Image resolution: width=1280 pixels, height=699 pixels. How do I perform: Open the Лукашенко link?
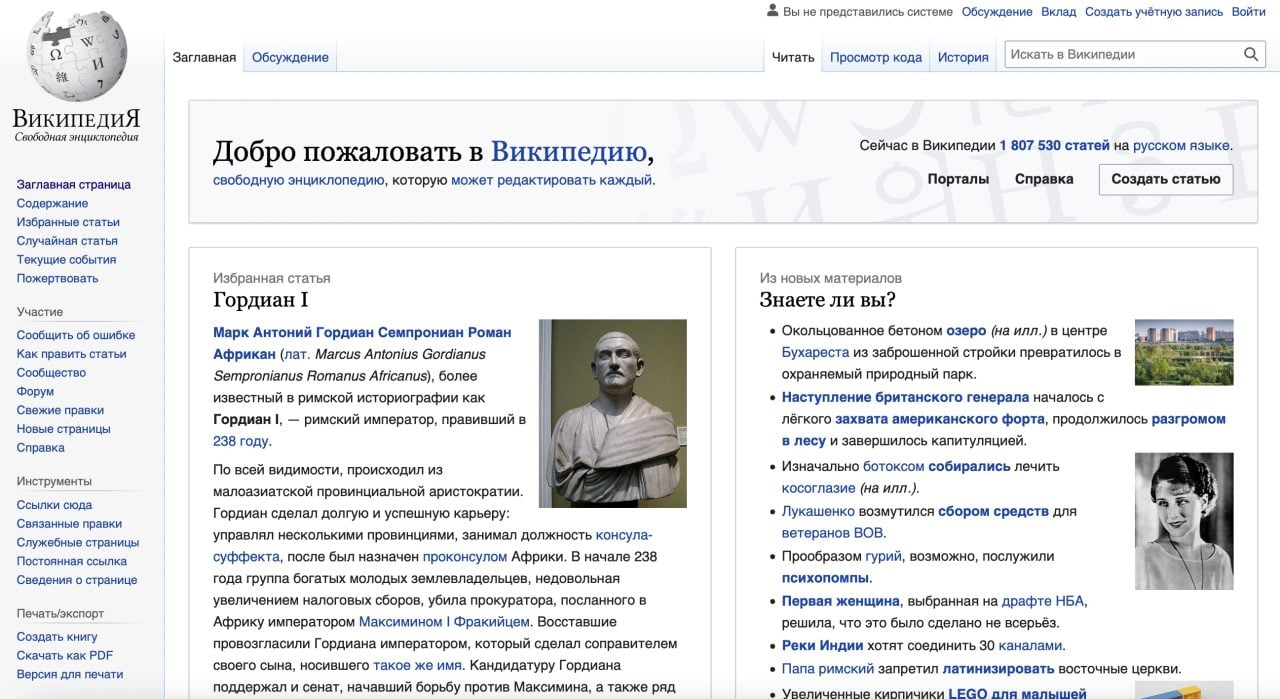pos(817,511)
